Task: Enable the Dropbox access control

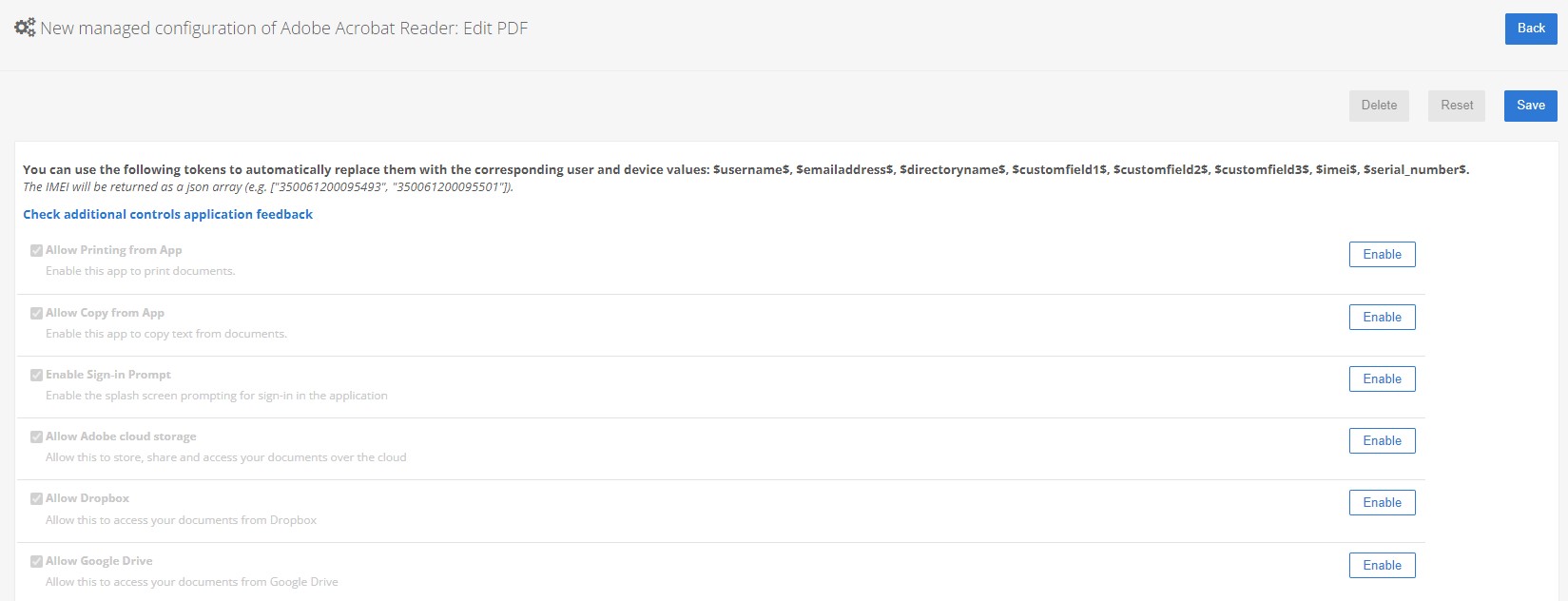Action: [x=1382, y=502]
